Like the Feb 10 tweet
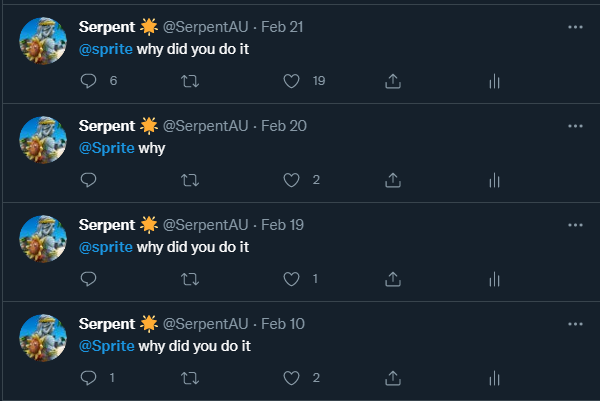This screenshot has width=600, height=401. point(292,378)
